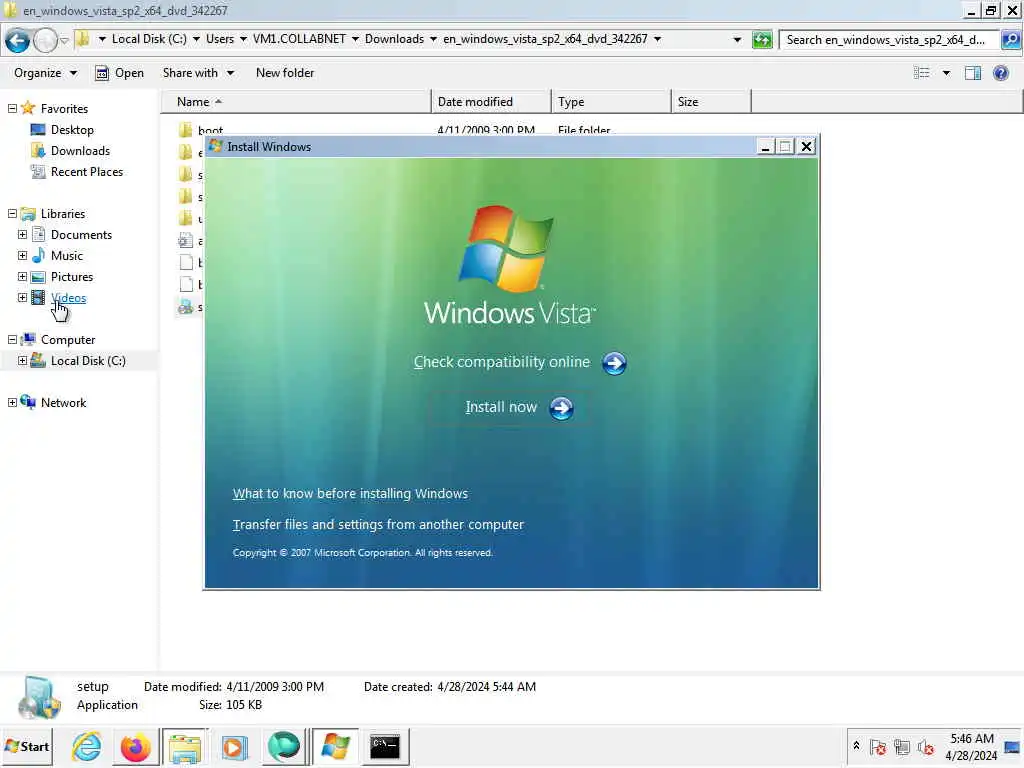Open Transfer files and settings from another computer
This screenshot has height=768, width=1024.
tap(378, 524)
